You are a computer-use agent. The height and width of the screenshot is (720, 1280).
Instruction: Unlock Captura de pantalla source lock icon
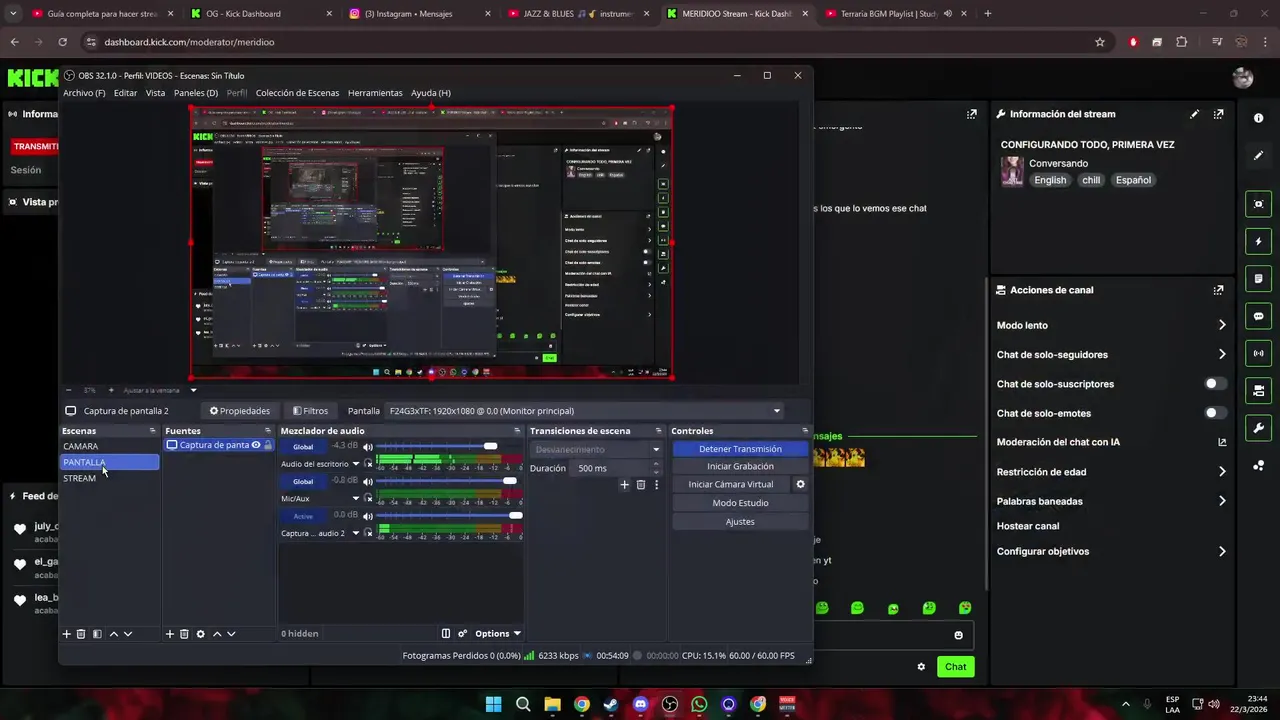(x=268, y=445)
